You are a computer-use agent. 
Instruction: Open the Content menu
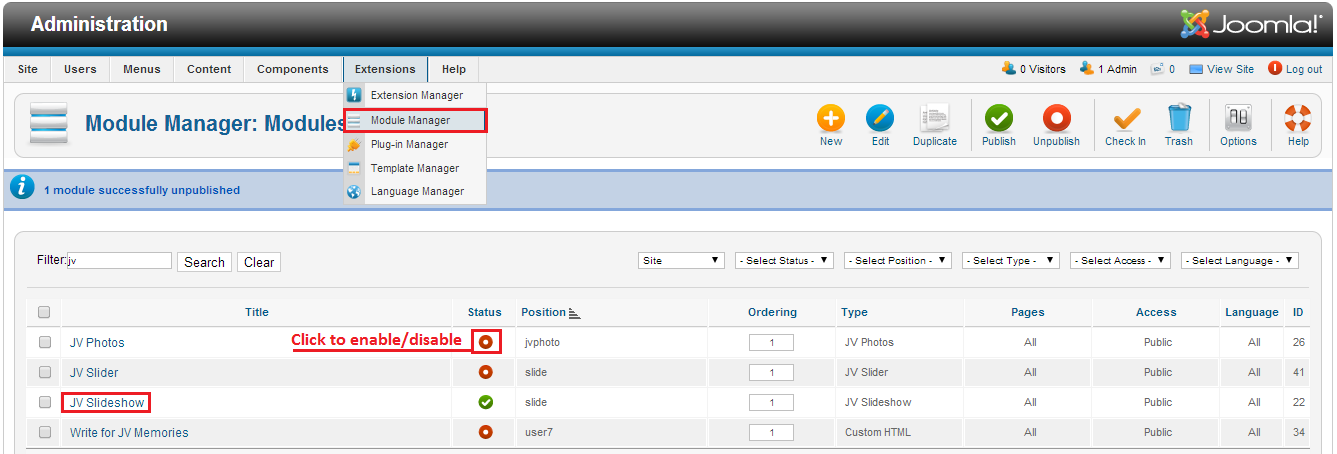pos(209,69)
